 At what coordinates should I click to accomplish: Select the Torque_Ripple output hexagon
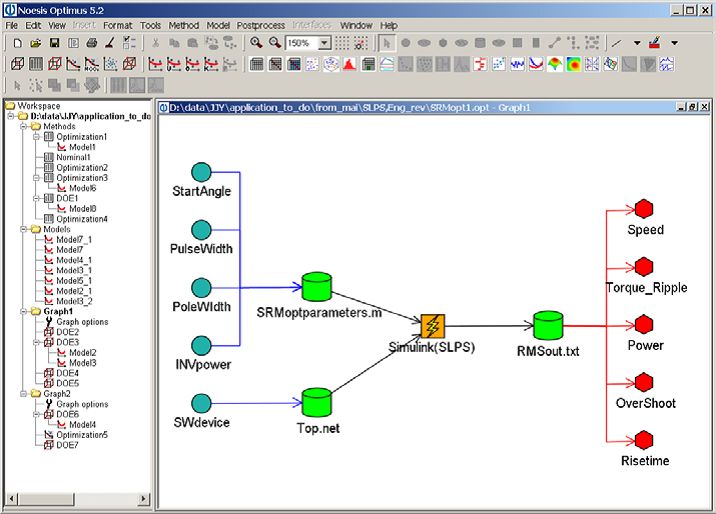643,267
